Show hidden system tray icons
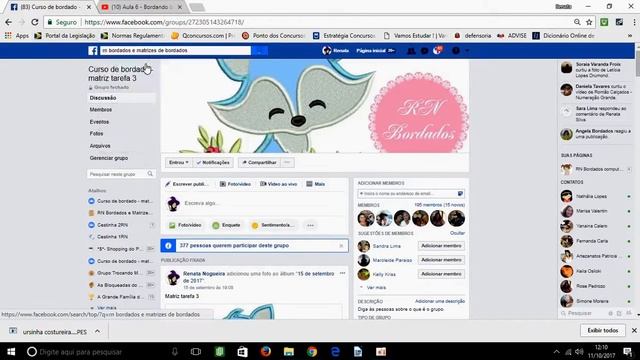 pos(556,352)
